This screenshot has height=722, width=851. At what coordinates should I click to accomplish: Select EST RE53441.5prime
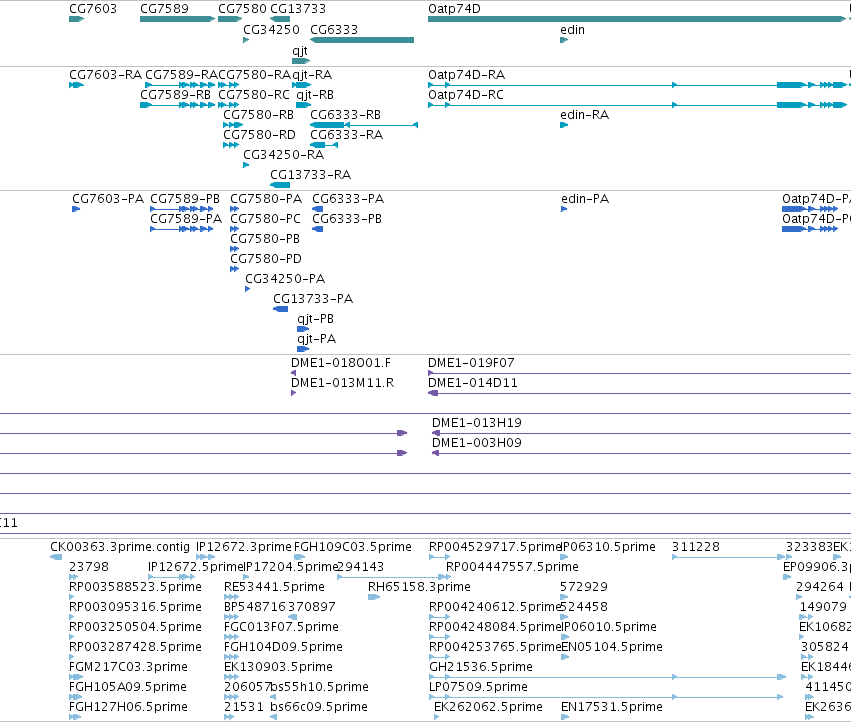point(274,587)
